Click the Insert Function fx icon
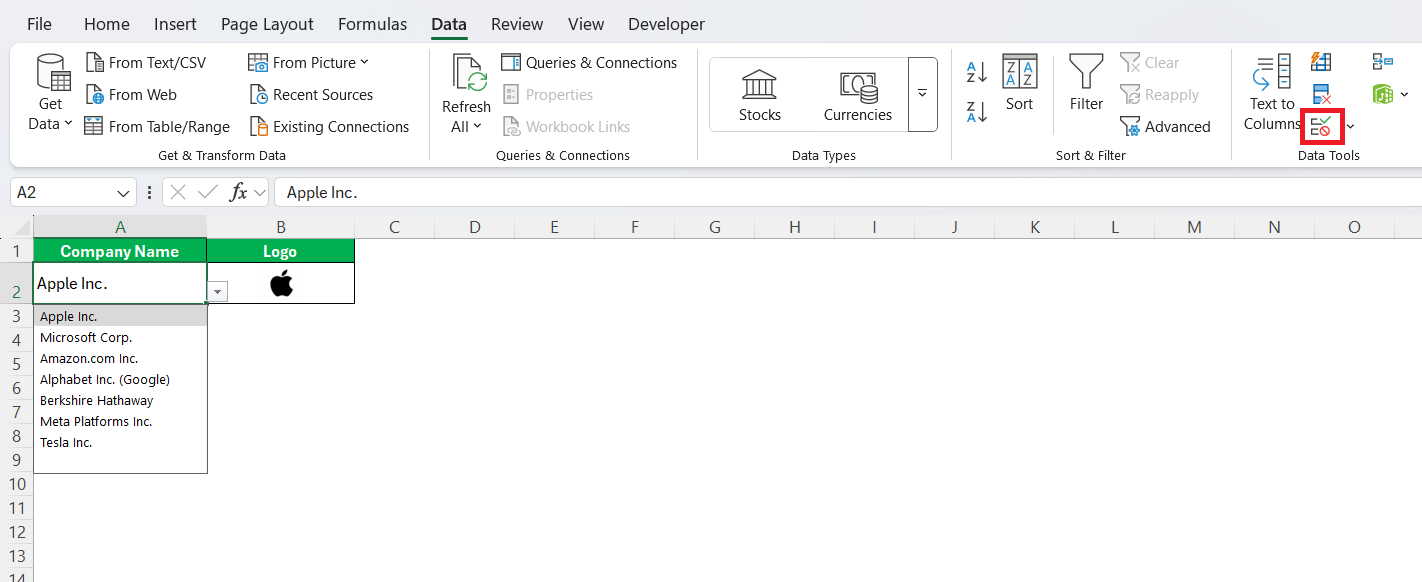Screen dimensions: 1422x582 pos(238,192)
